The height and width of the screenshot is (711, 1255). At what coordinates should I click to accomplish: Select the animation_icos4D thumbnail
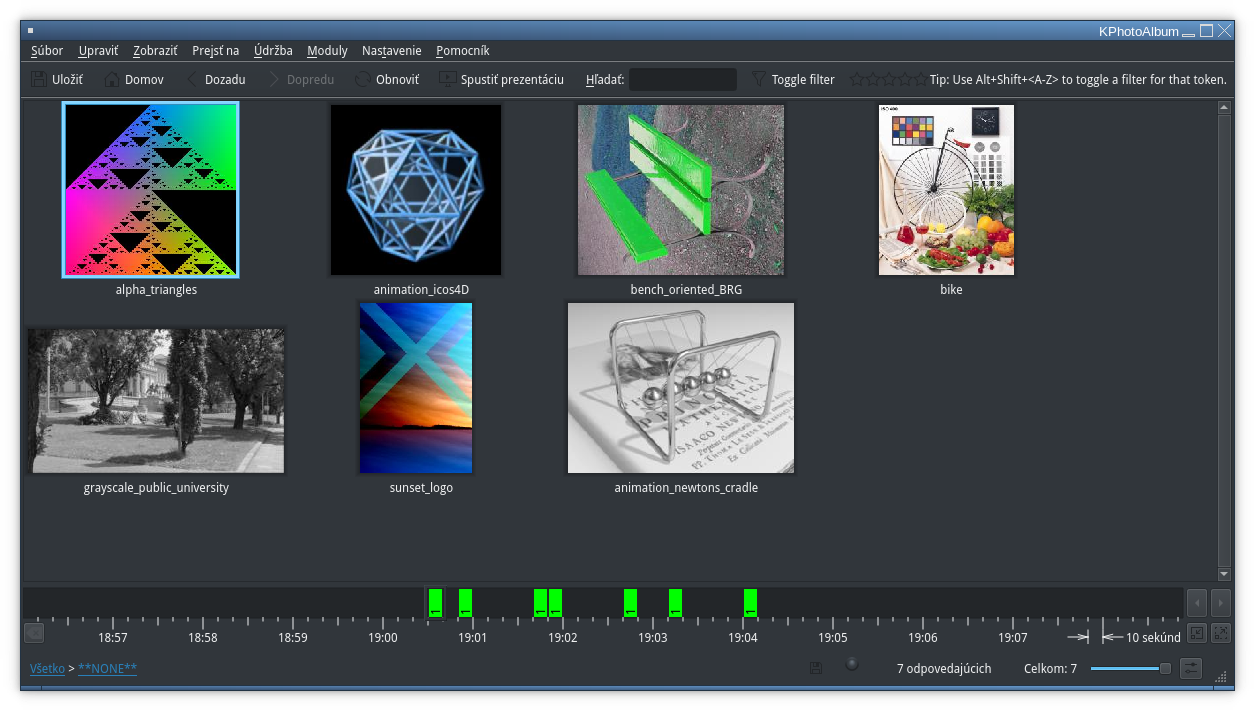pyautogui.click(x=416, y=190)
